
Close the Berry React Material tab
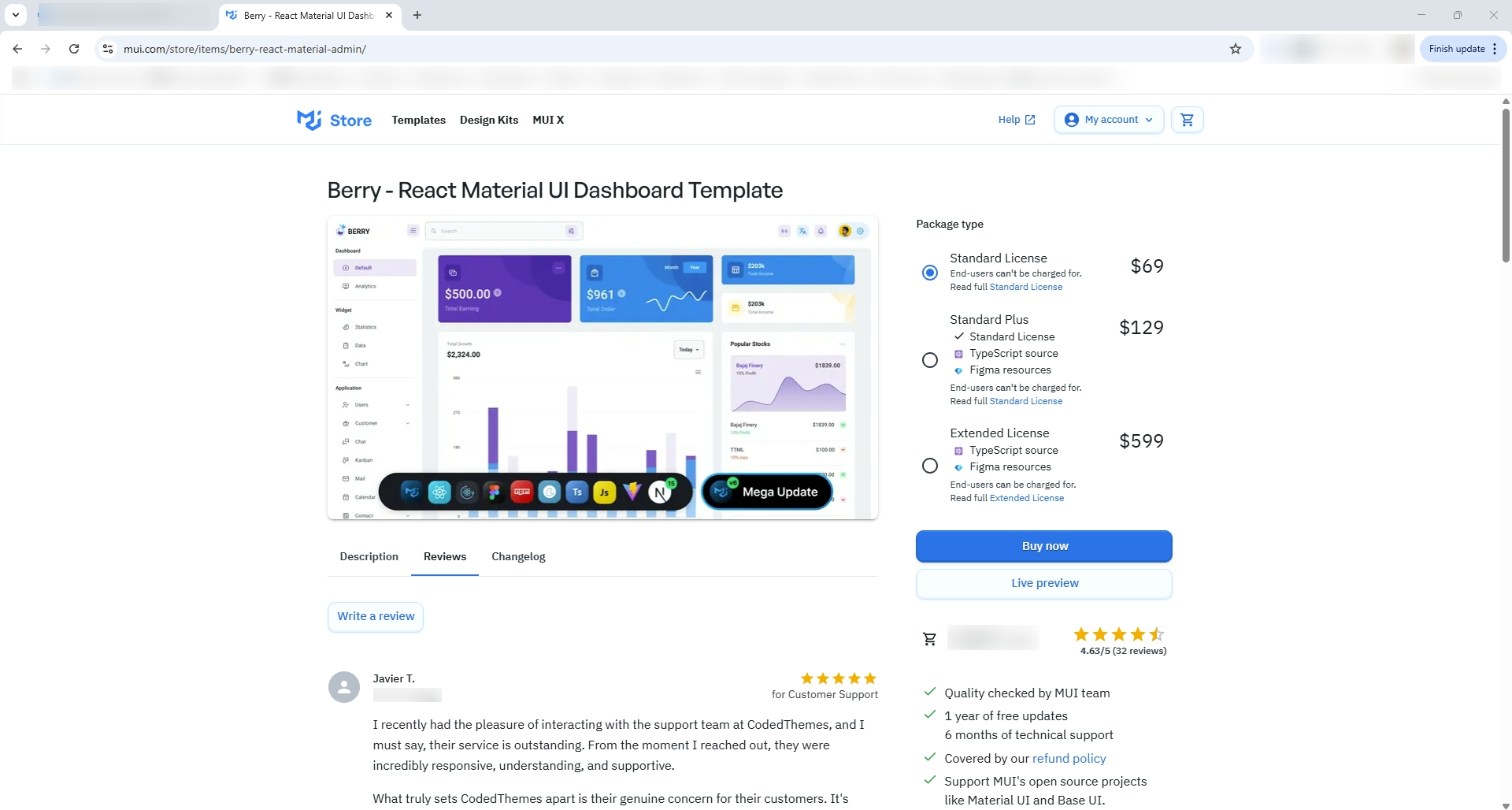pos(389,15)
